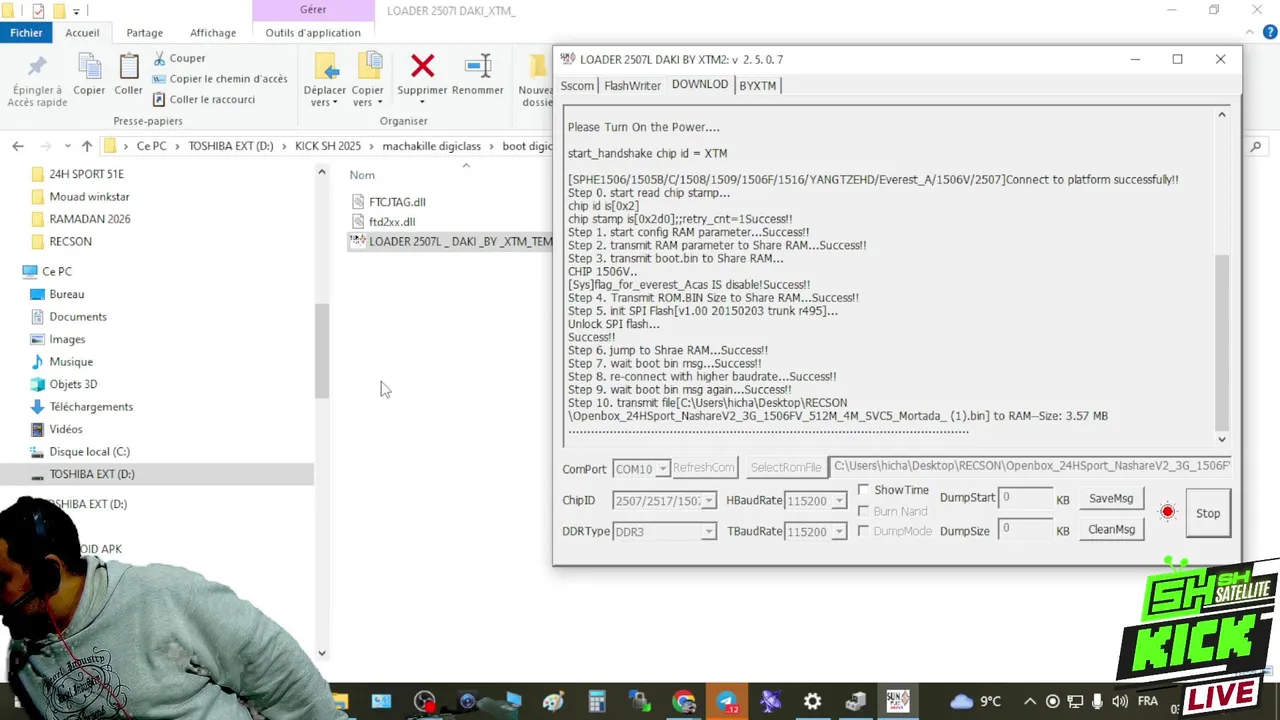1280x720 pixels.
Task: Click the Coller clipboard icon
Action: point(129,67)
